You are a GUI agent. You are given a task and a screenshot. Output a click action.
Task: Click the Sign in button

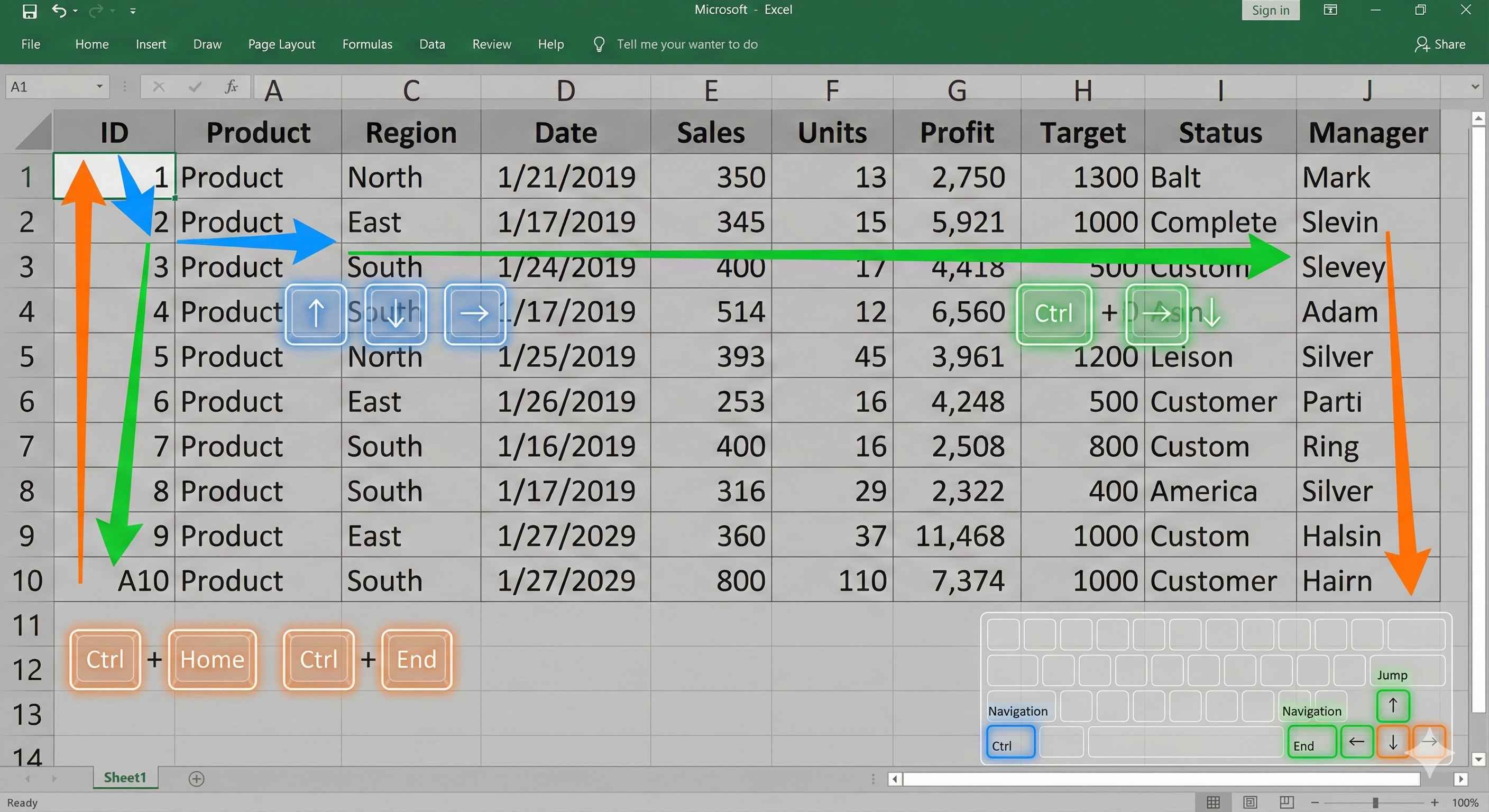point(1271,10)
